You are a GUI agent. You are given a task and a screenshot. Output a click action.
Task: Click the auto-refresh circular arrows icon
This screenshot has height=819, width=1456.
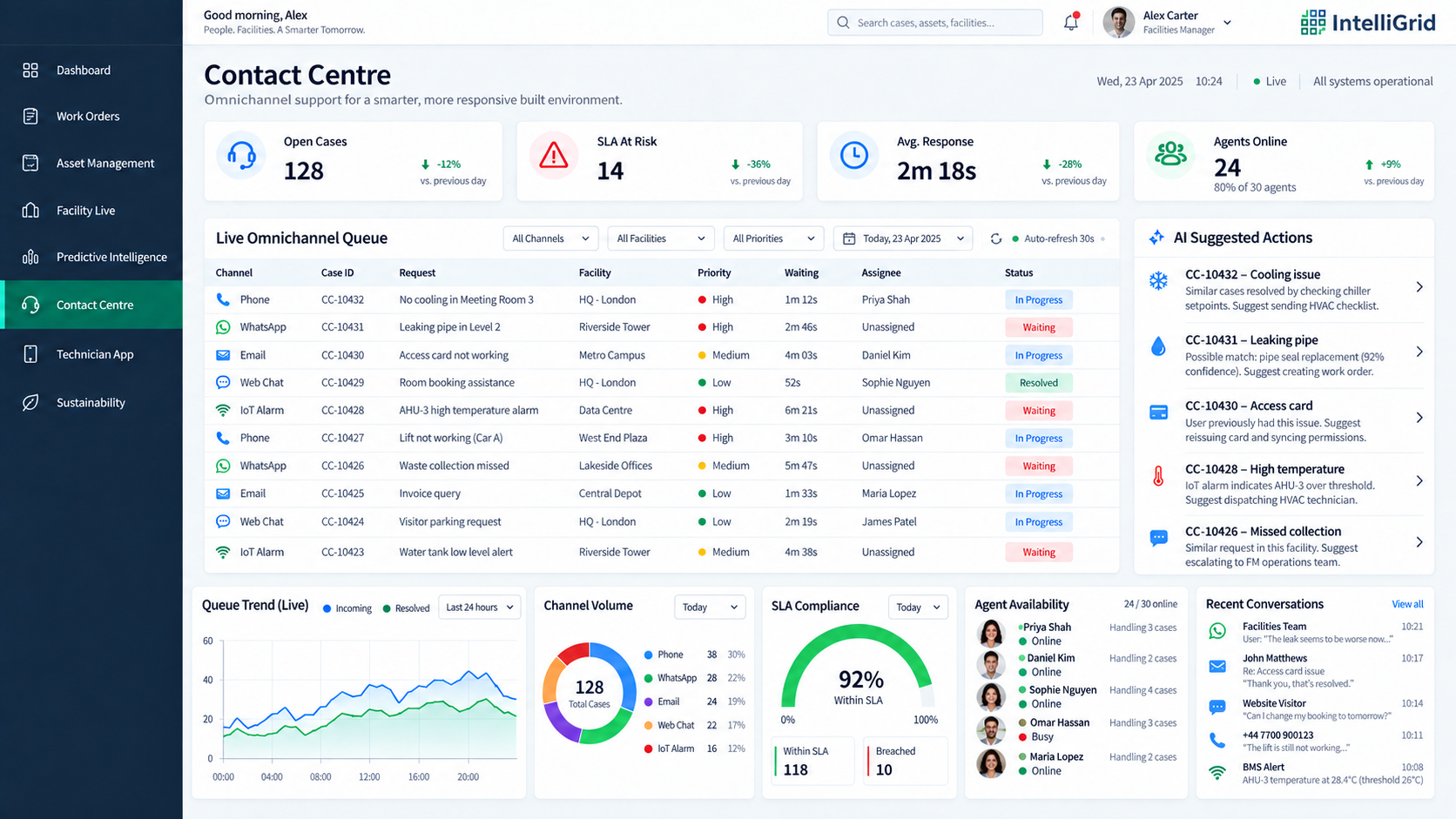996,238
